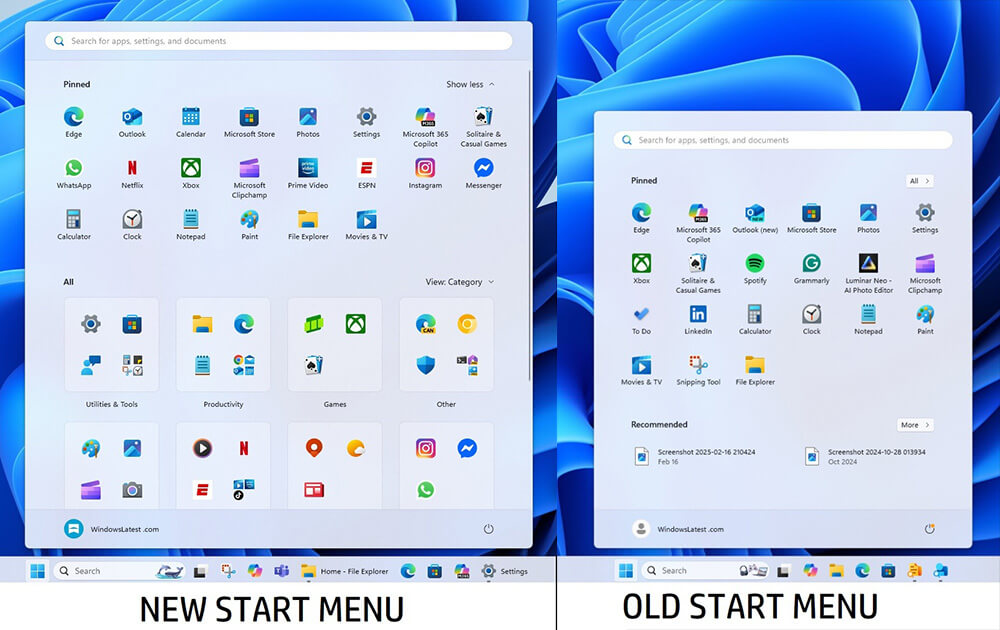Click the old Start menu search box
This screenshot has height=630, width=1000.
(783, 140)
